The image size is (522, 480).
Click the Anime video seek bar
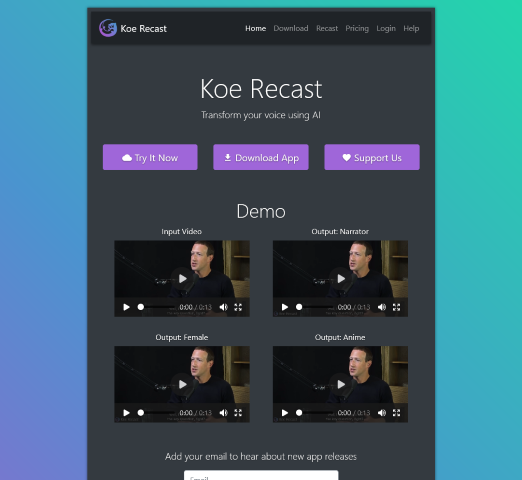click(x=315, y=413)
